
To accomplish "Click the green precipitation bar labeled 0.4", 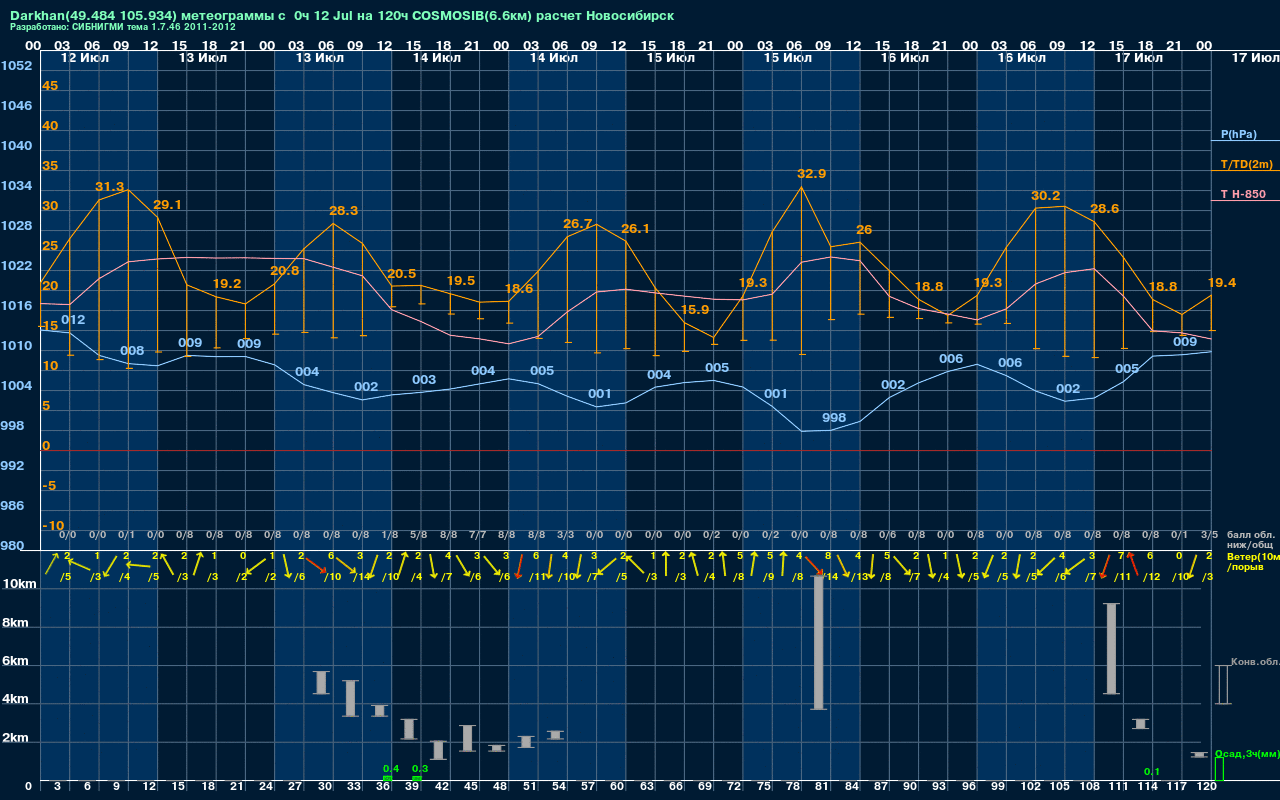I will click(387, 778).
